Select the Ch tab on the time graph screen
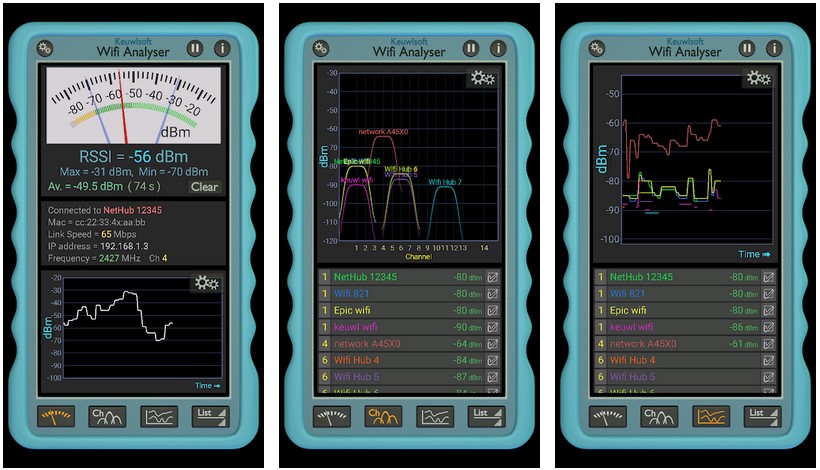 (659, 417)
